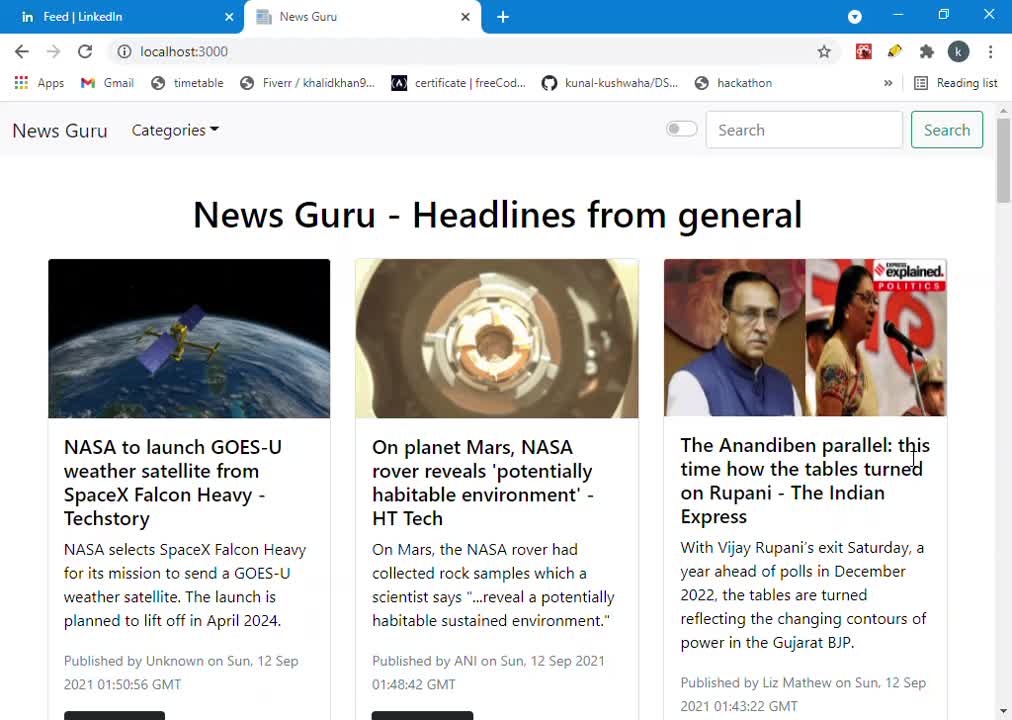Click 'With Vijay Rupani's exit' description text

tap(804, 595)
